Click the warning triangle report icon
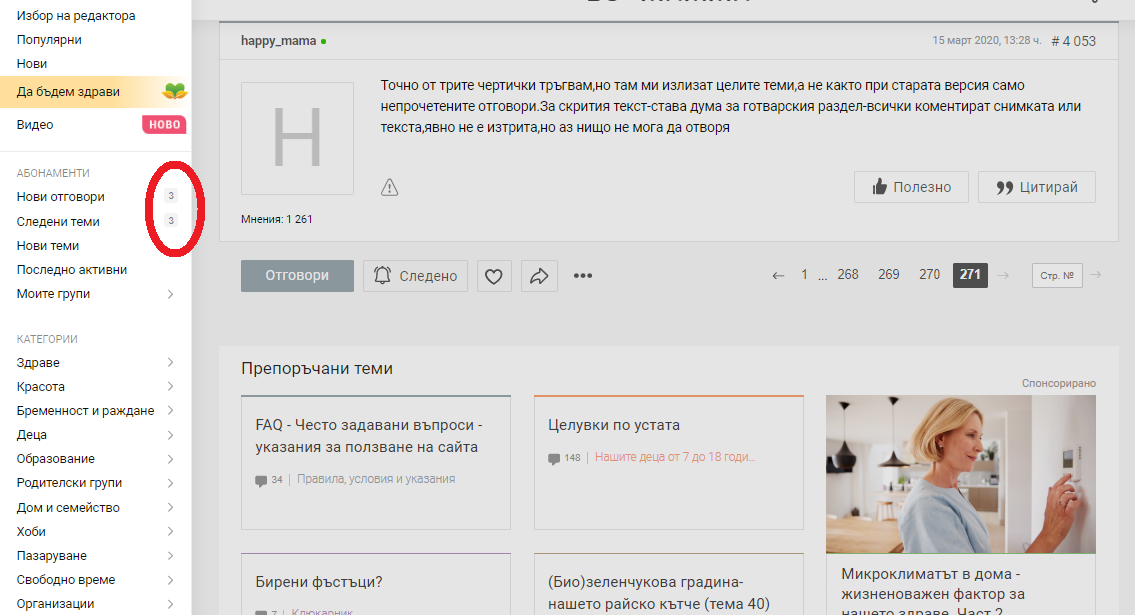This screenshot has width=1135, height=615. (x=390, y=187)
